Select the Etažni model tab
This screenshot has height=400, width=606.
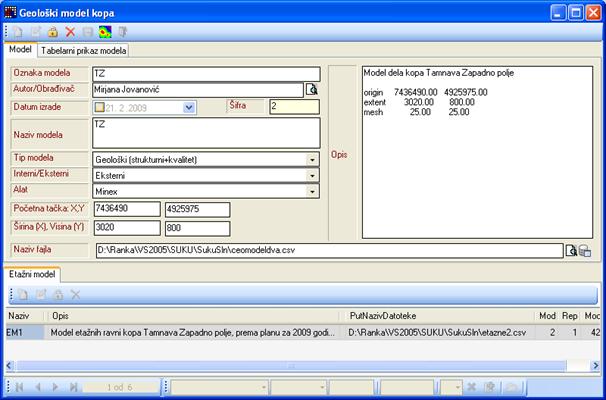click(32, 273)
